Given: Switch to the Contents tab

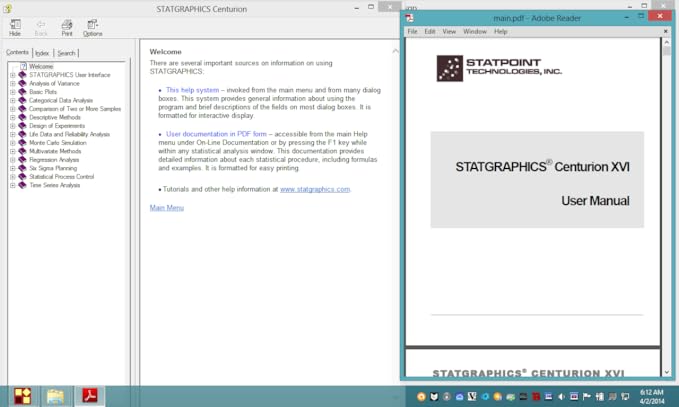Looking at the screenshot, I should coord(17,52).
